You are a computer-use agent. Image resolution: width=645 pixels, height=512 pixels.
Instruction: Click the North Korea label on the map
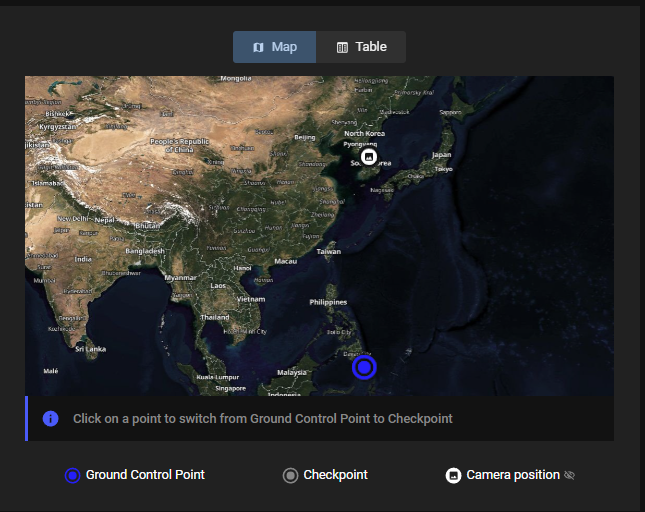(x=364, y=133)
